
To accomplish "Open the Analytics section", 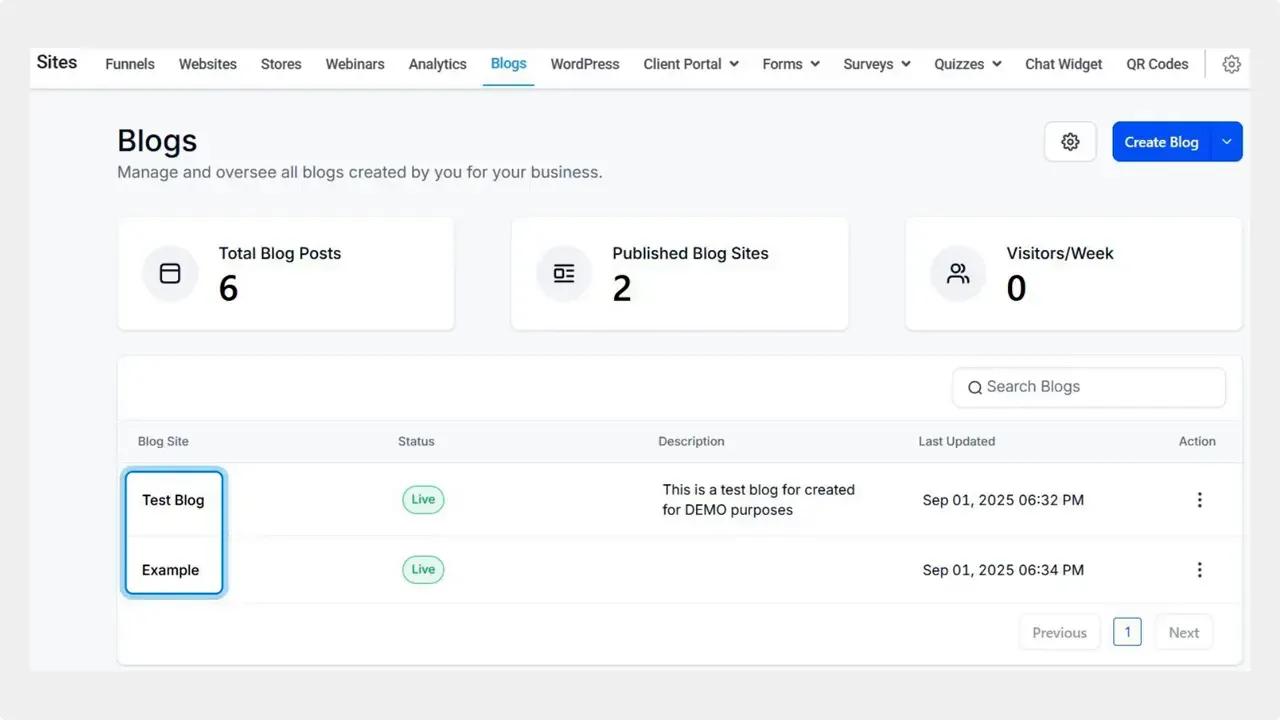I will tap(437, 64).
